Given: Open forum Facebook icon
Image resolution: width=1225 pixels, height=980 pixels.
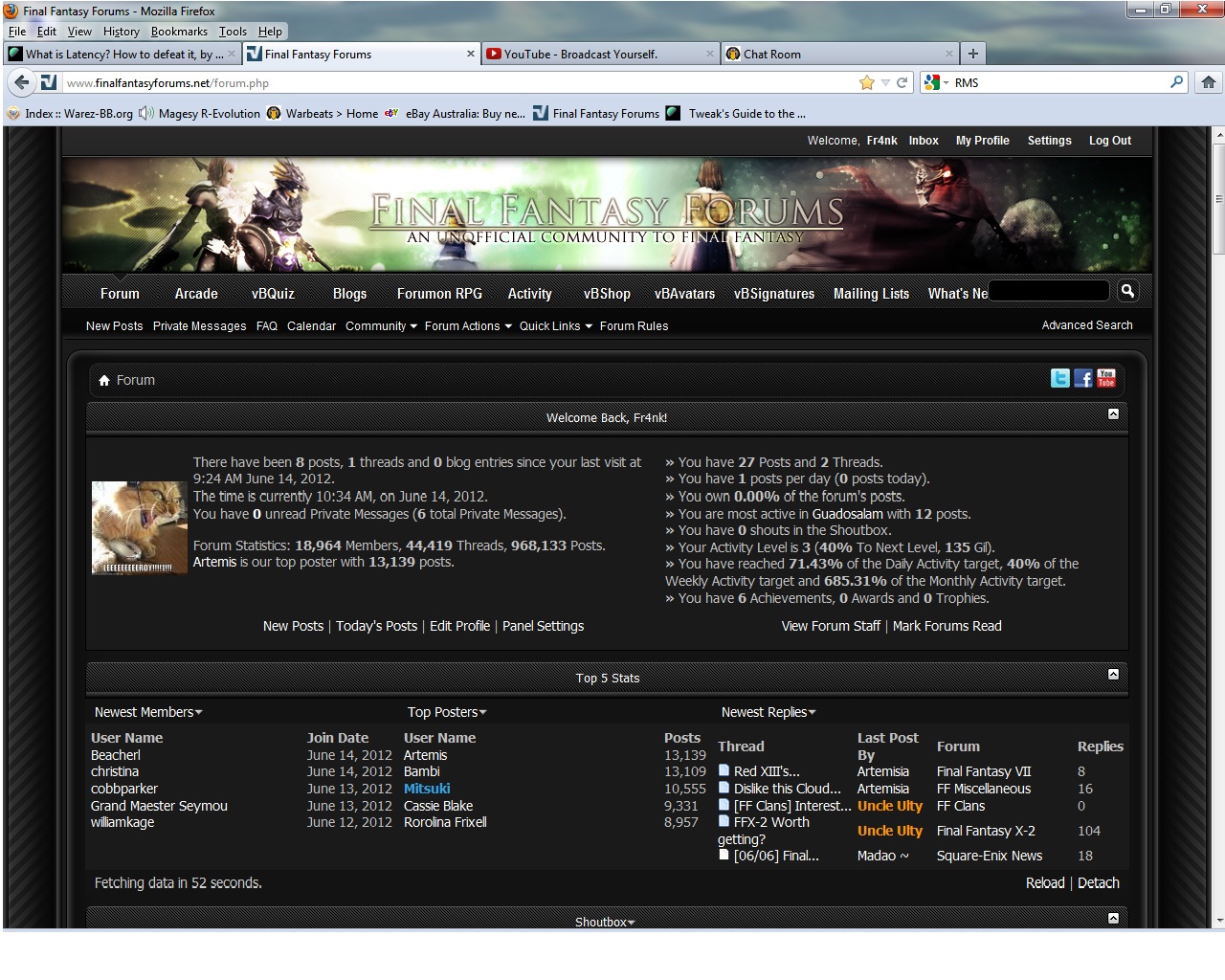Looking at the screenshot, I should 1083,378.
